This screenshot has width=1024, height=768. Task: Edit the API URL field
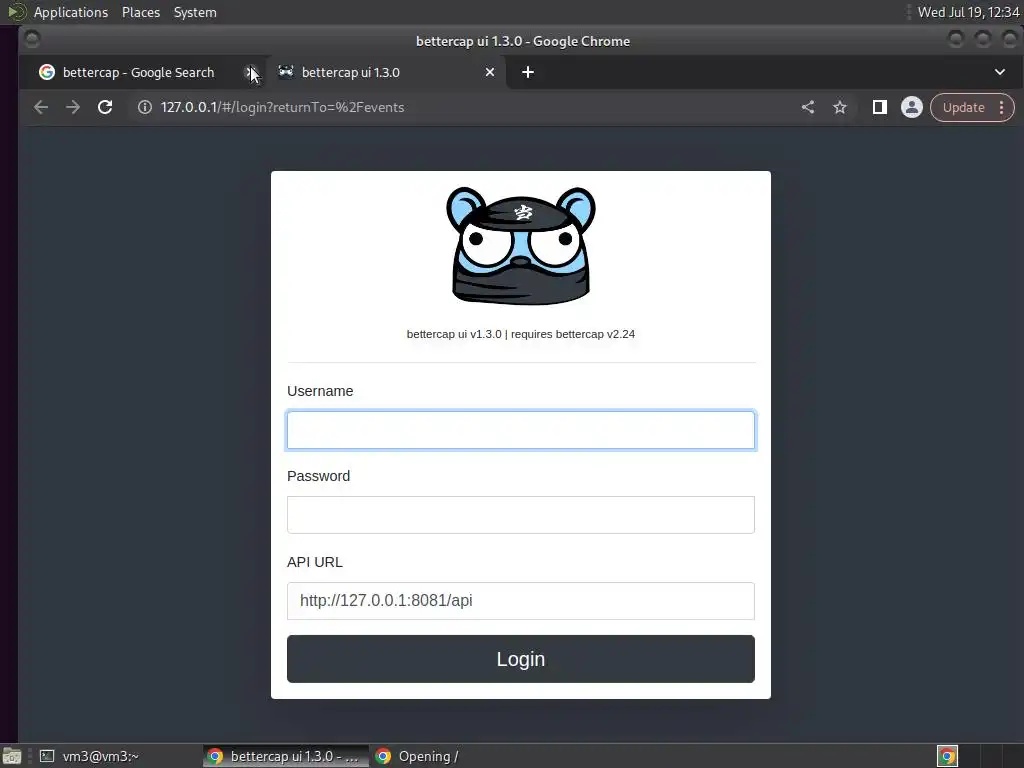pos(520,601)
